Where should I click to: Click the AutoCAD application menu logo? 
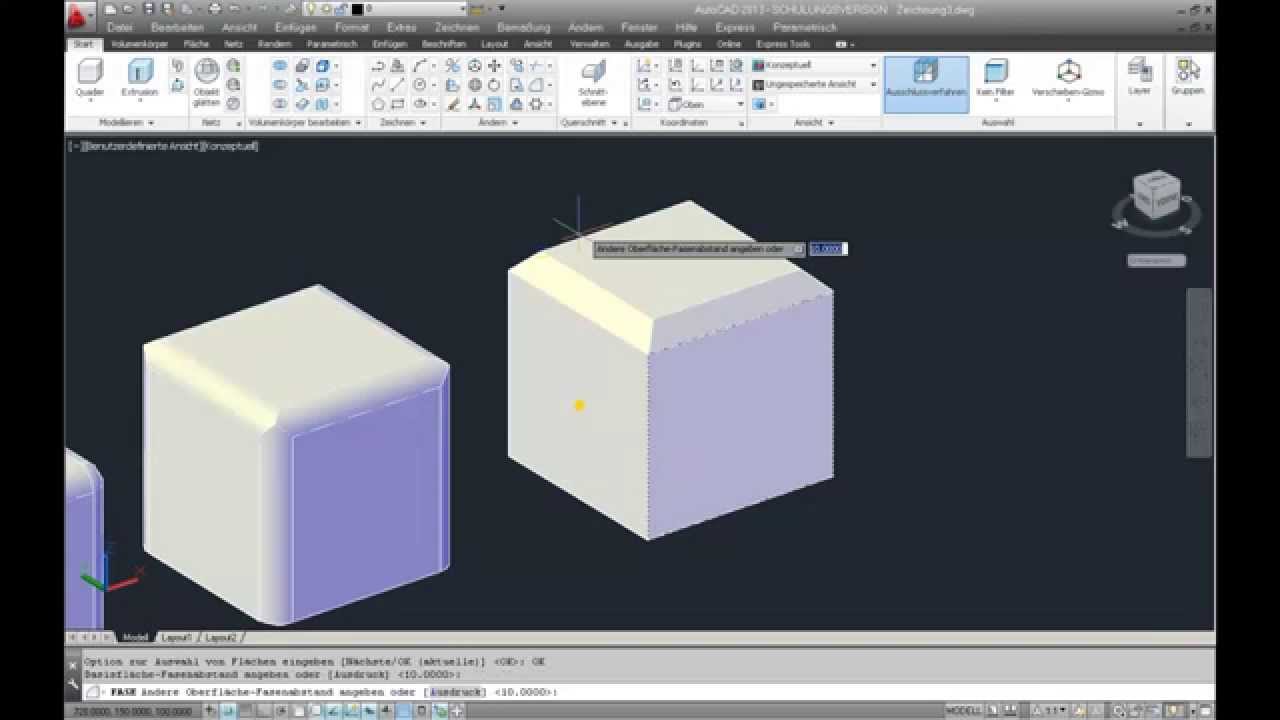(x=80, y=14)
